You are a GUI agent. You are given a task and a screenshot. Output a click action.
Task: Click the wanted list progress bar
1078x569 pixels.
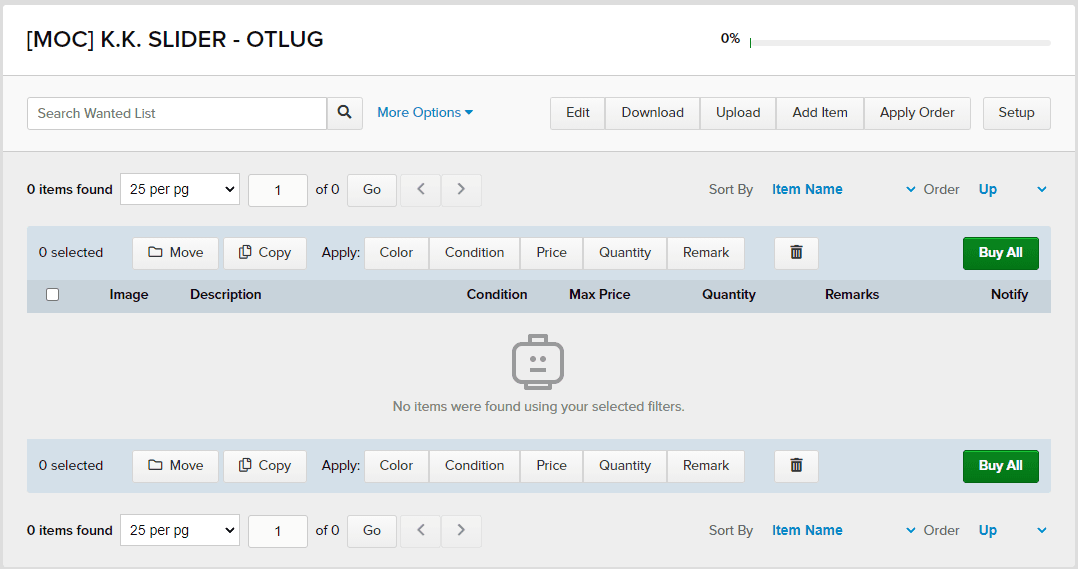coord(900,43)
